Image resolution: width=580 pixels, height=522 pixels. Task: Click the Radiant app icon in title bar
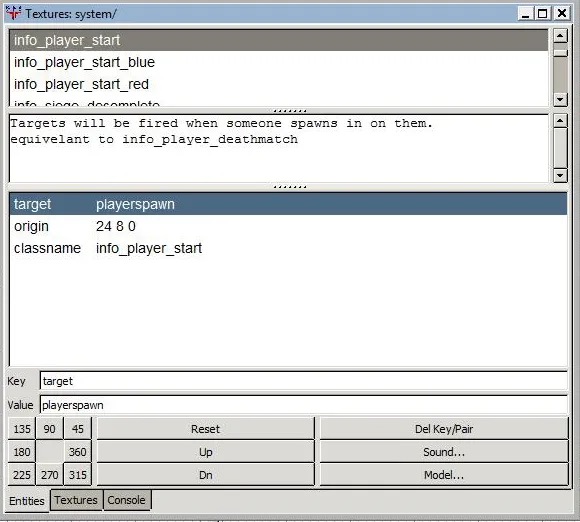[13, 13]
